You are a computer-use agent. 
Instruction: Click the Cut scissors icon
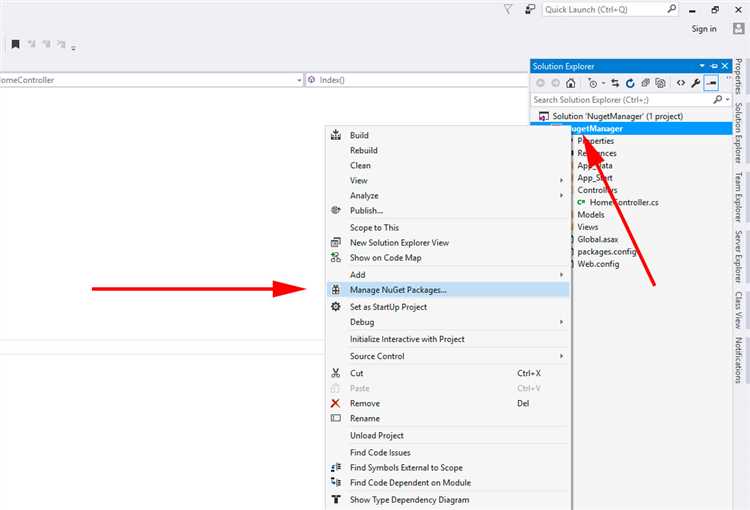pos(336,373)
